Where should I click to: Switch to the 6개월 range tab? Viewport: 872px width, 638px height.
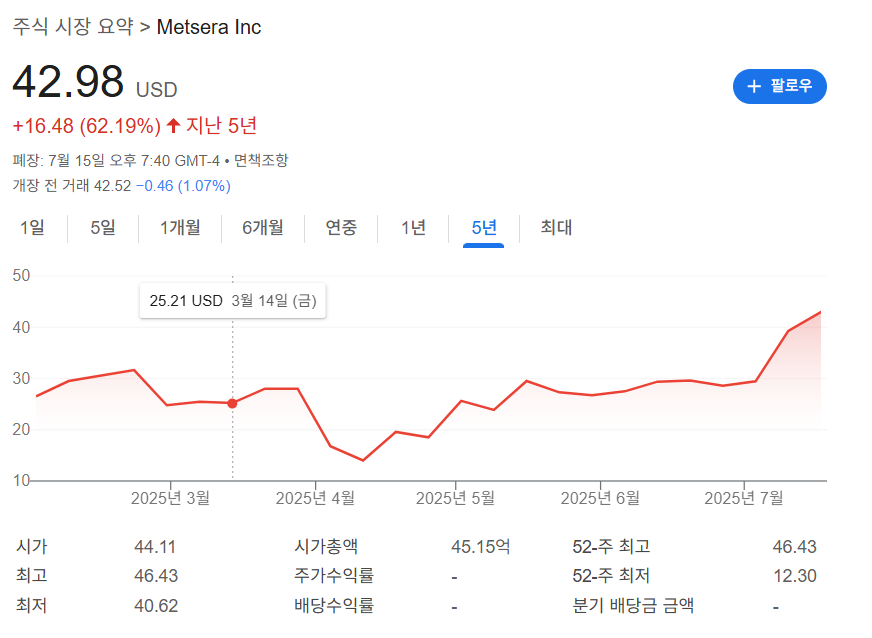point(262,227)
